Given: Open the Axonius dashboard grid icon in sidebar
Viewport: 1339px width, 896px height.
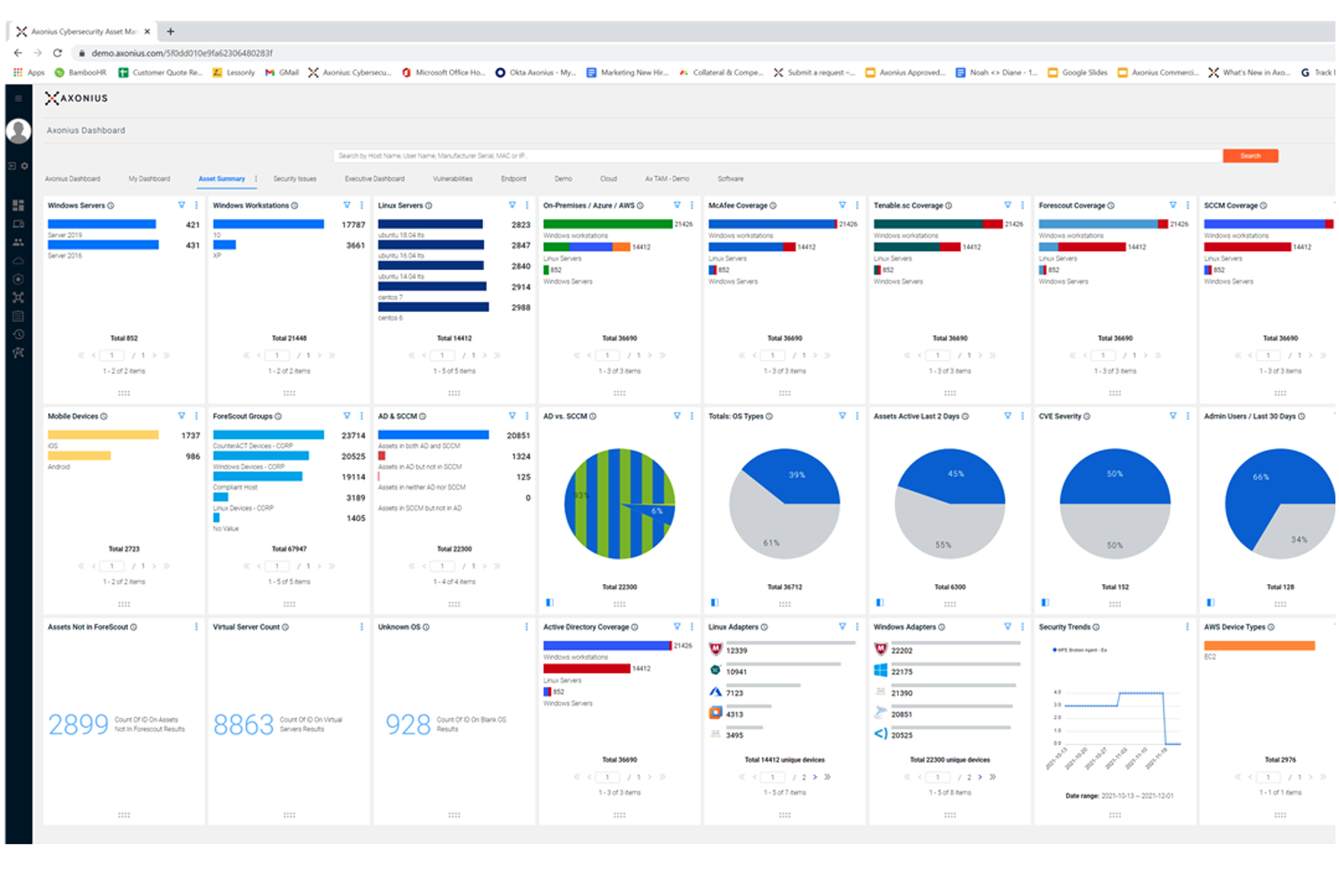Looking at the screenshot, I should click(18, 204).
